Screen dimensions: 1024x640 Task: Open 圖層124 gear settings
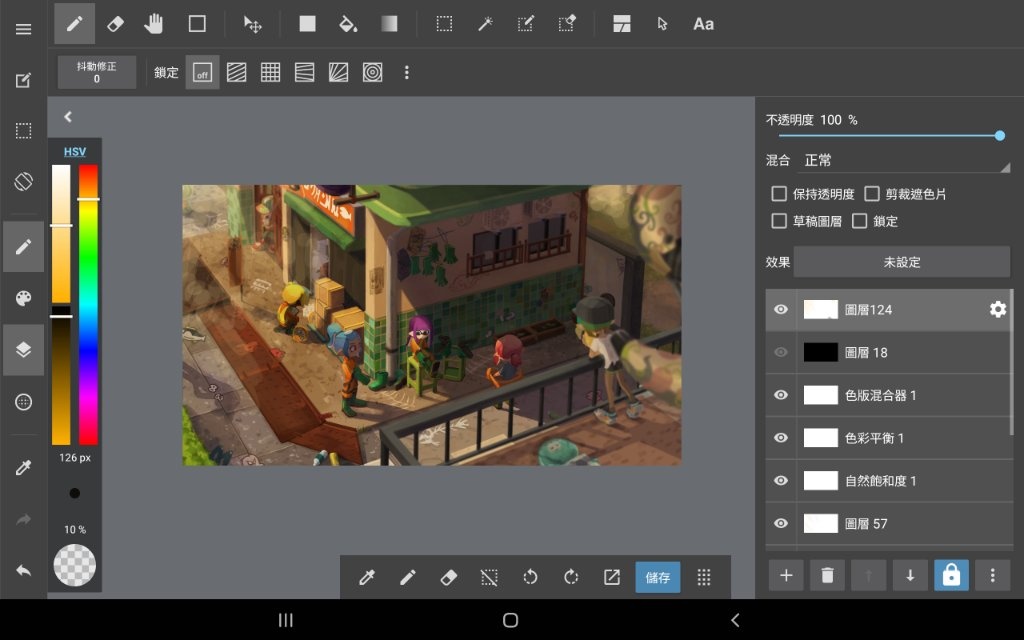coord(997,310)
